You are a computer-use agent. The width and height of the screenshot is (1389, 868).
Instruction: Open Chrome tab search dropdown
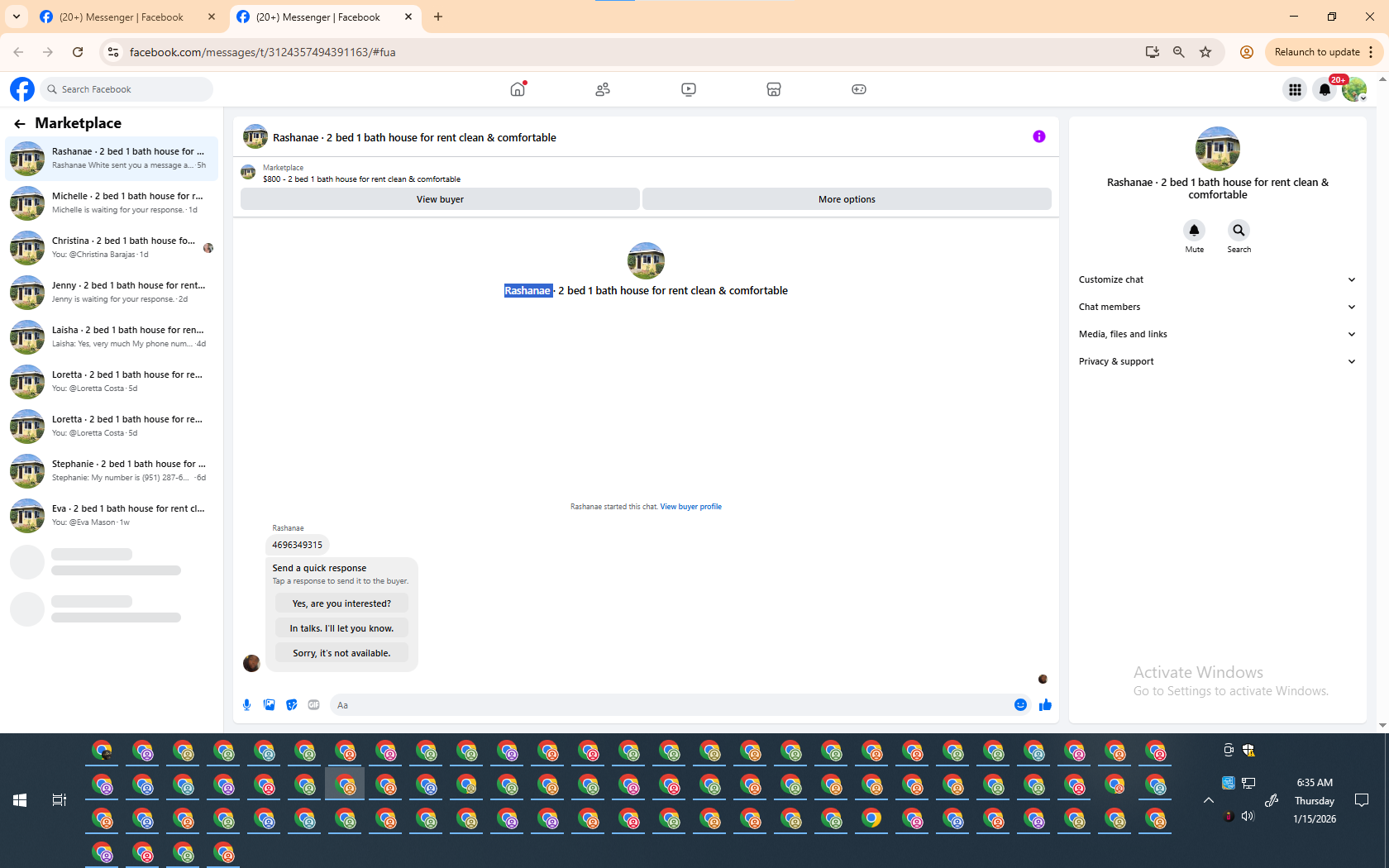(x=17, y=17)
